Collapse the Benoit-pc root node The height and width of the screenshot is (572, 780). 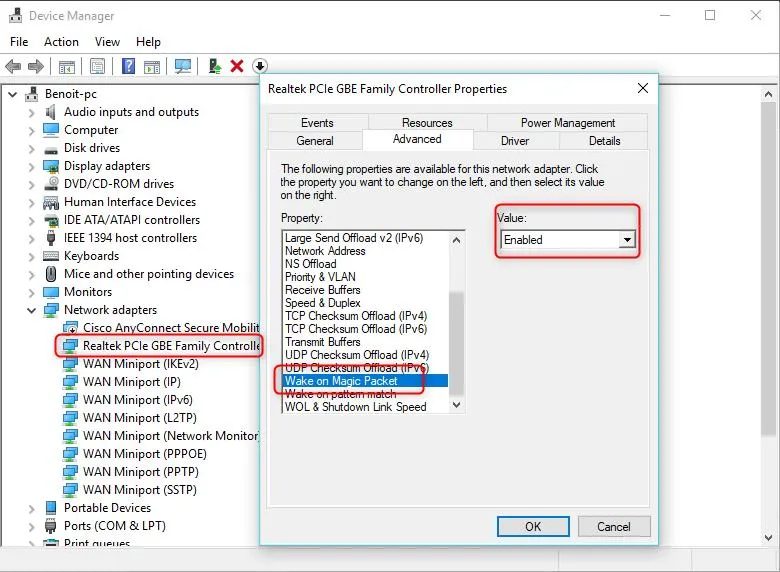click(12, 94)
